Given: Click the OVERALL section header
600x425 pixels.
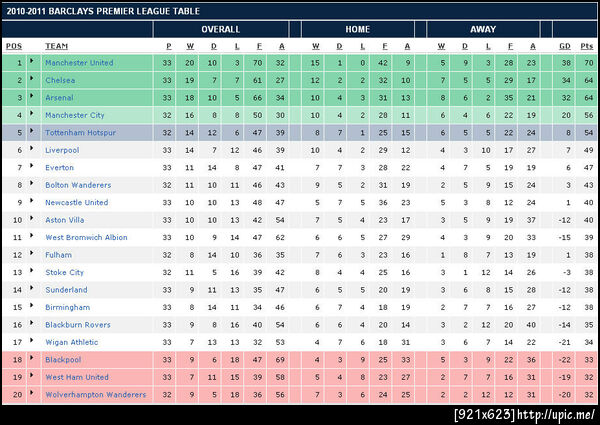Looking at the screenshot, I should pos(221,29).
